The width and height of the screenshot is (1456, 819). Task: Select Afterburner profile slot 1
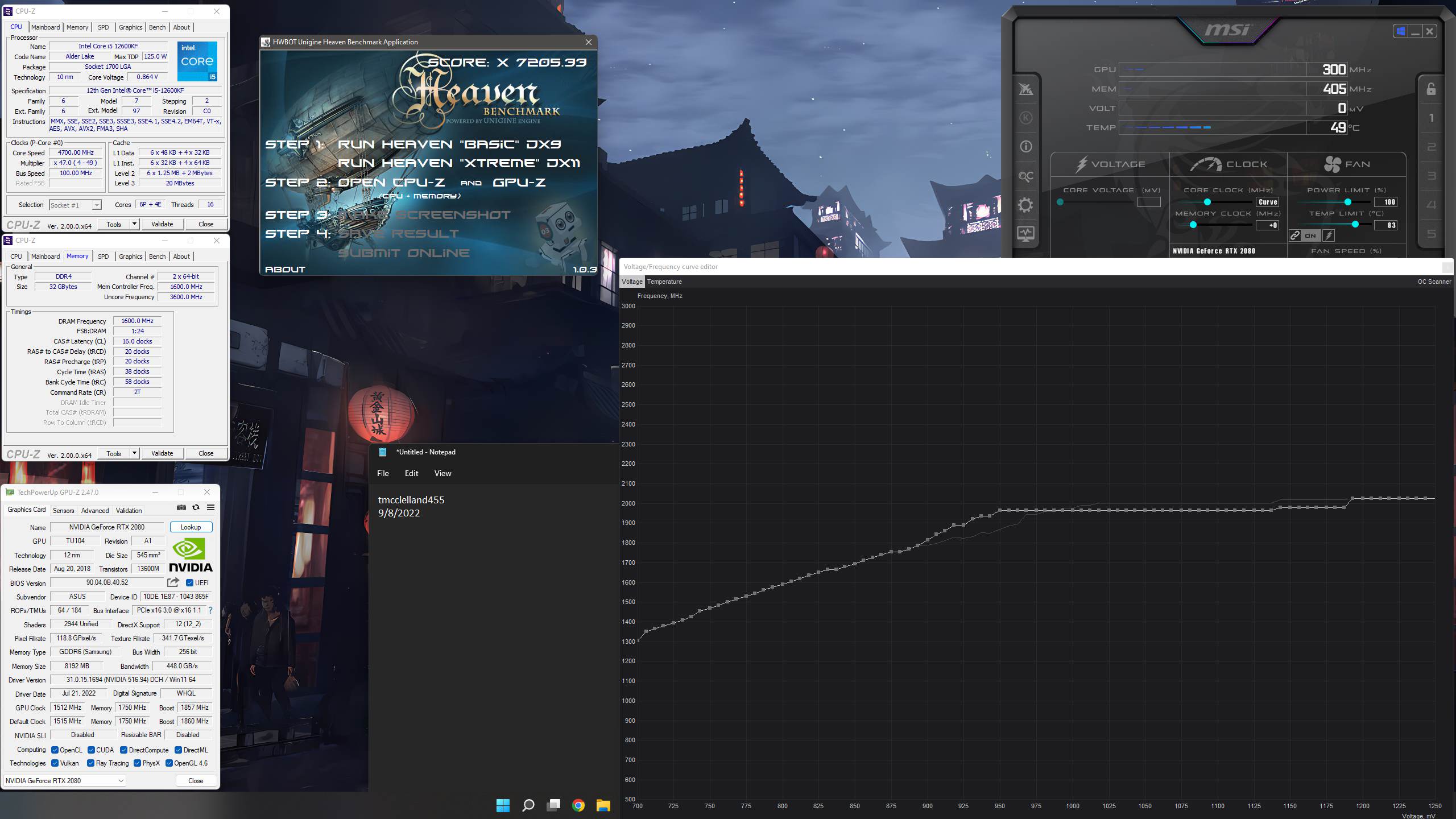coord(1432,118)
